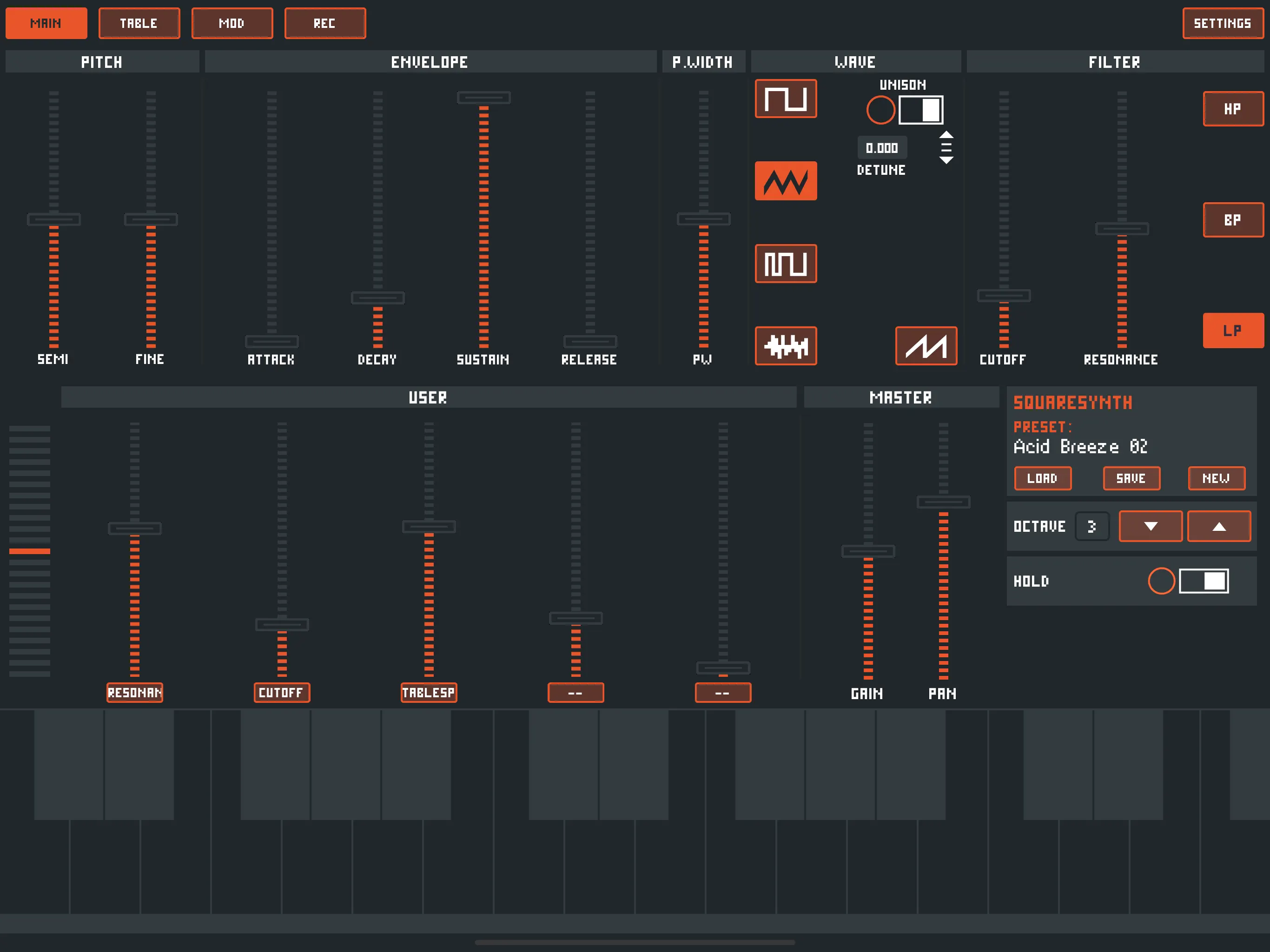Toggle the Unison switch
Screen dimensions: 1270x952
(920, 110)
